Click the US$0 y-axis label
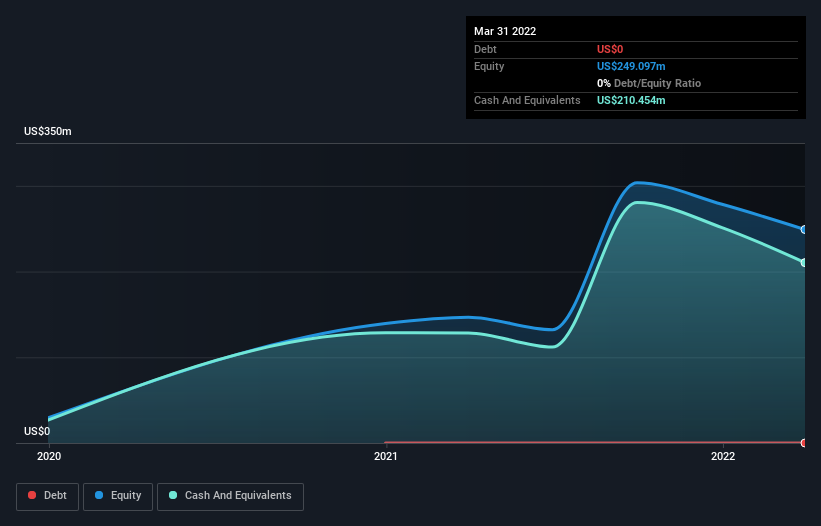 pos(37,431)
